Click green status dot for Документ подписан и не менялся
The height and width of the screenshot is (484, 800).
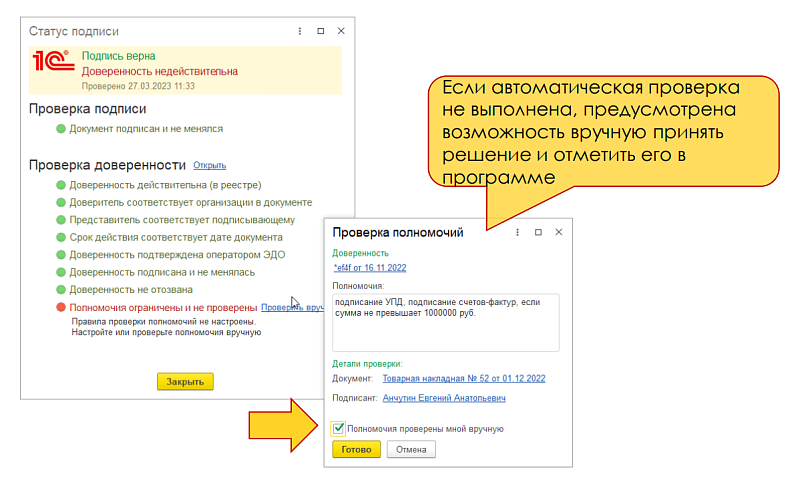click(61, 129)
